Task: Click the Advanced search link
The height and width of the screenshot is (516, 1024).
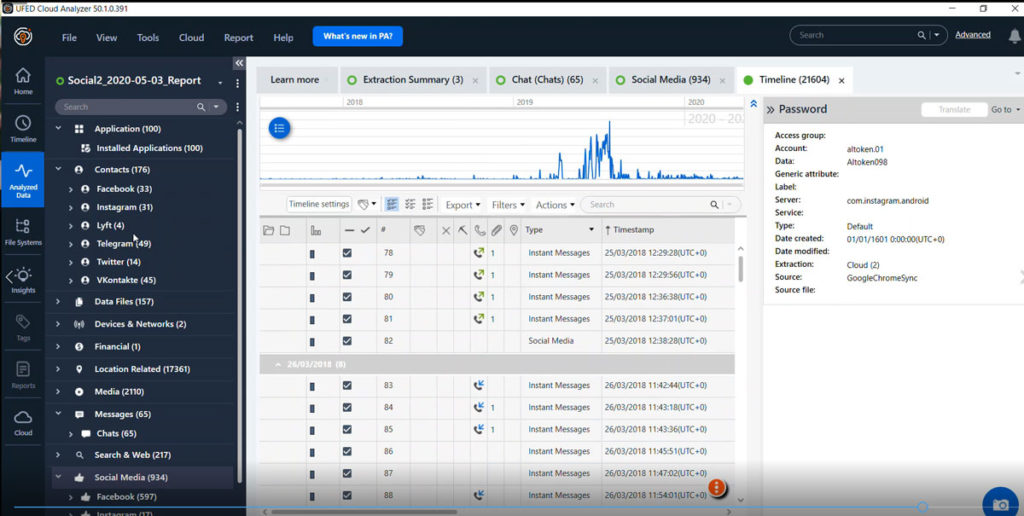Action: click(x=972, y=35)
